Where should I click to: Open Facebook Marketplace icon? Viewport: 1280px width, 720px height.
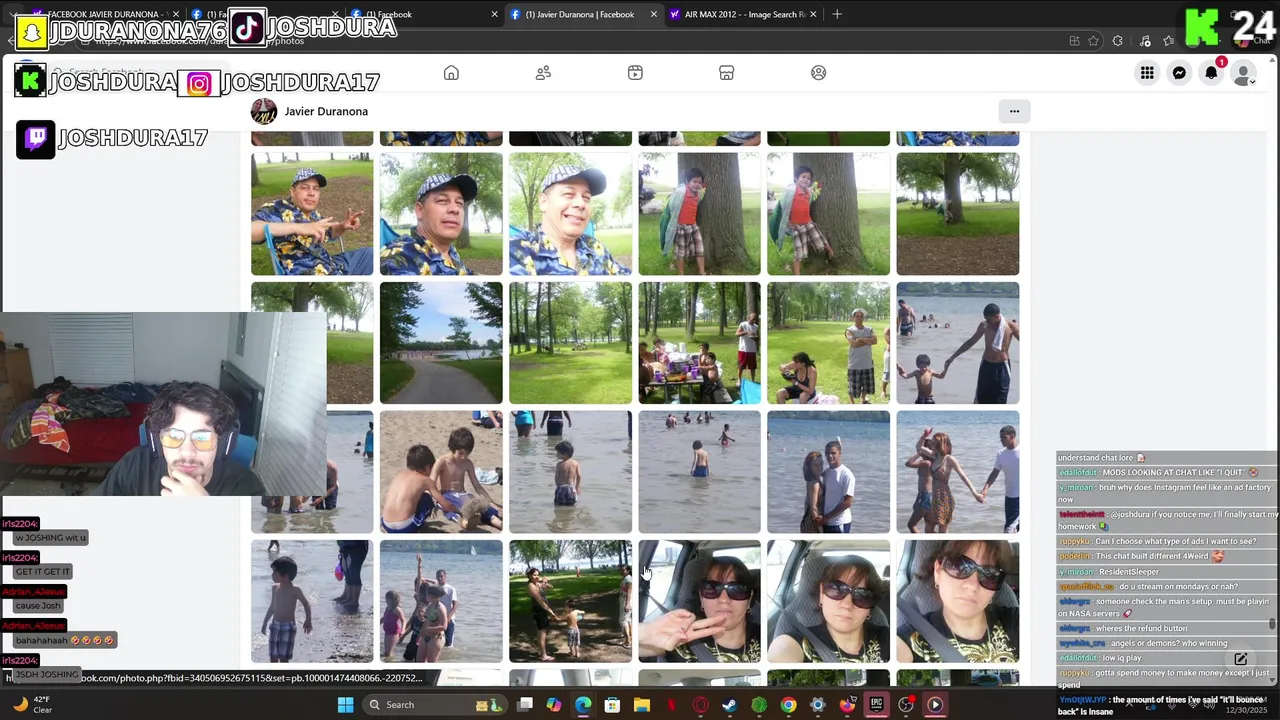point(727,73)
